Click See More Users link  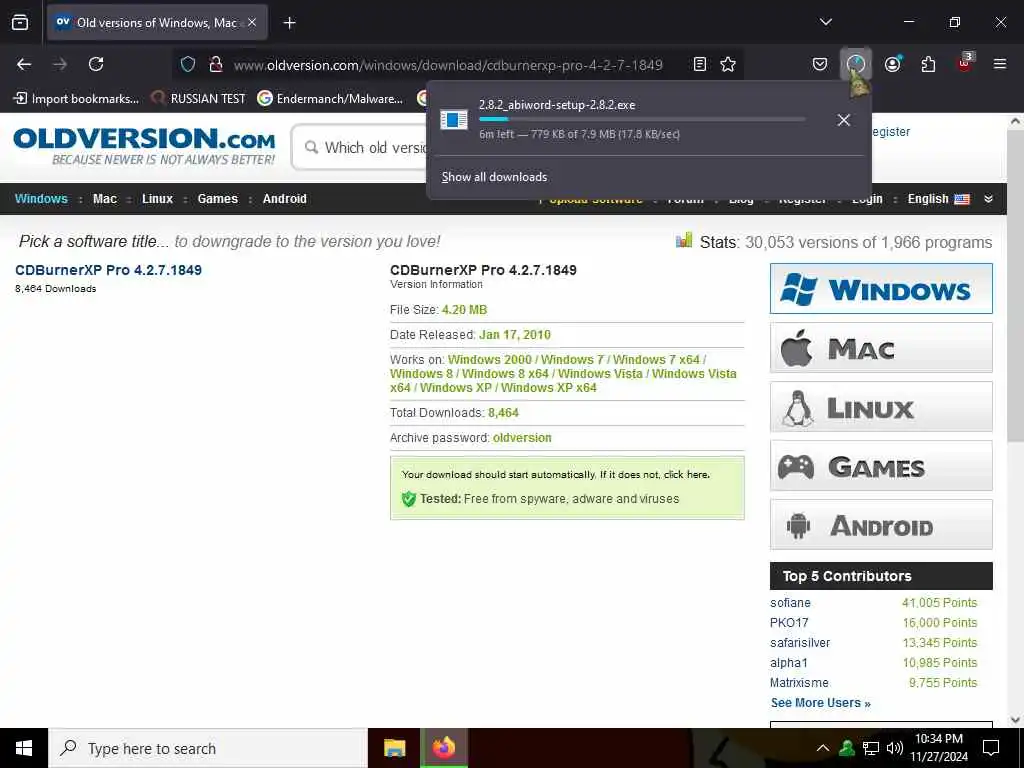pyautogui.click(x=820, y=703)
